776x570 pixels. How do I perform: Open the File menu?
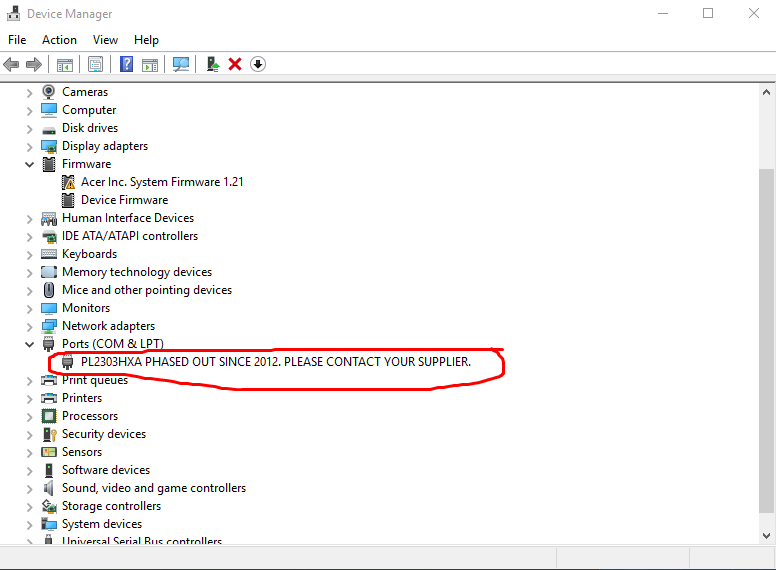17,40
